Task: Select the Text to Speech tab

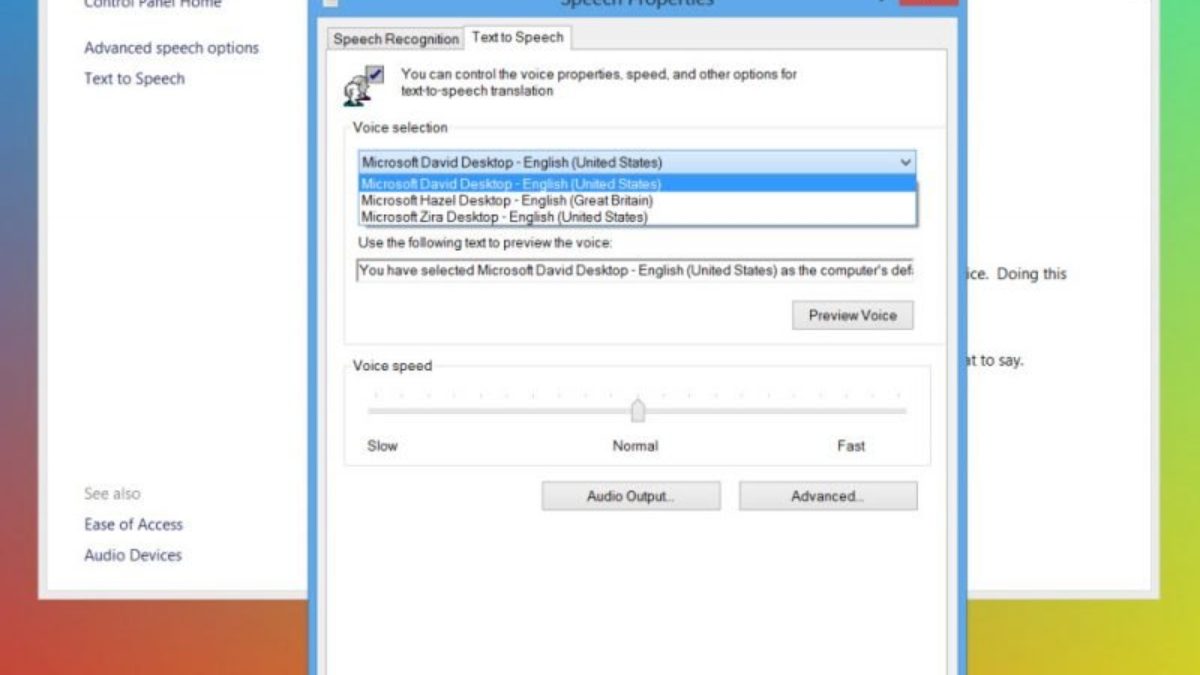Action: (518, 37)
